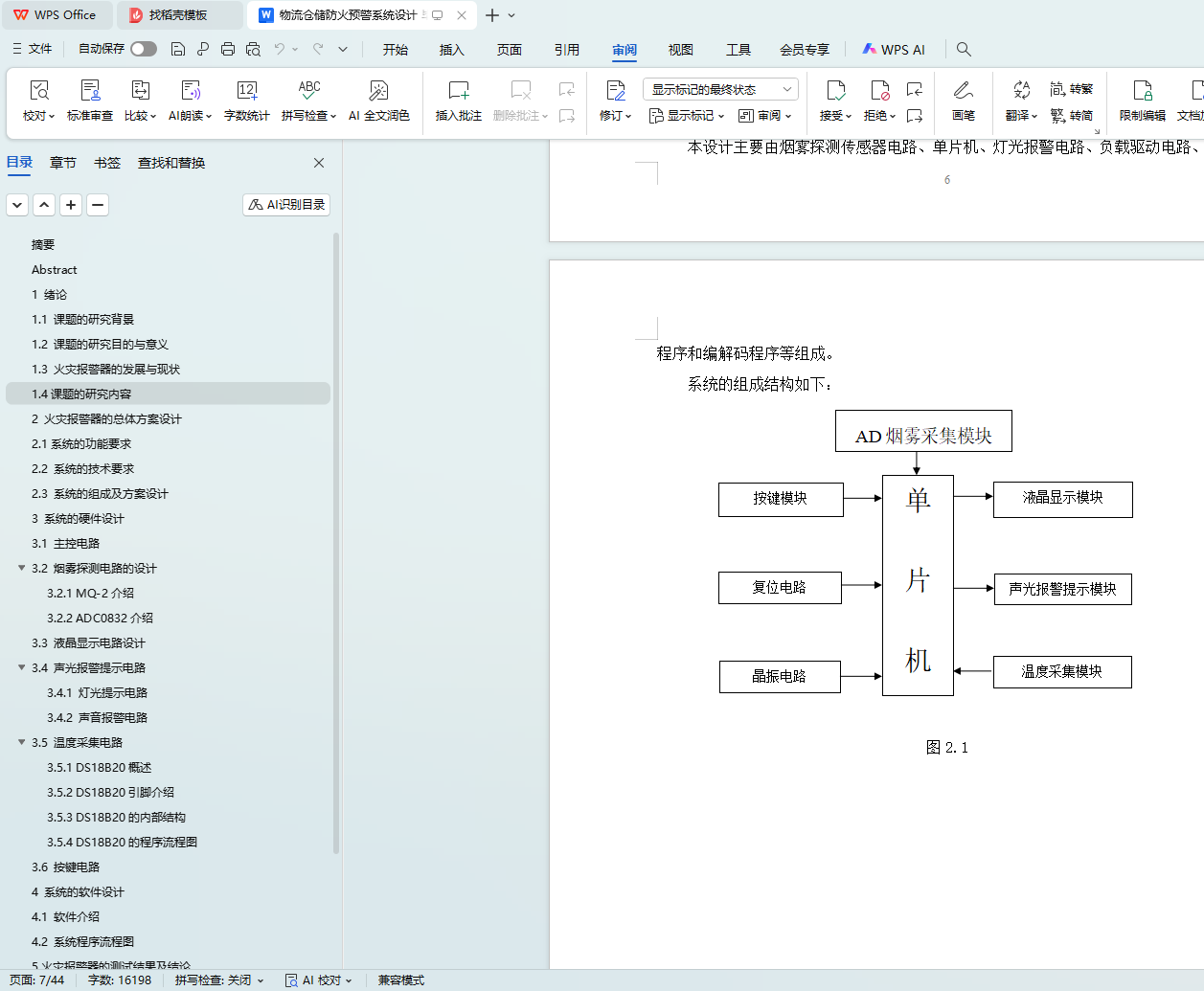Collapse the 3.2 烟雾探测电路的设计 node
This screenshot has width=1204, height=991.
tap(21, 568)
